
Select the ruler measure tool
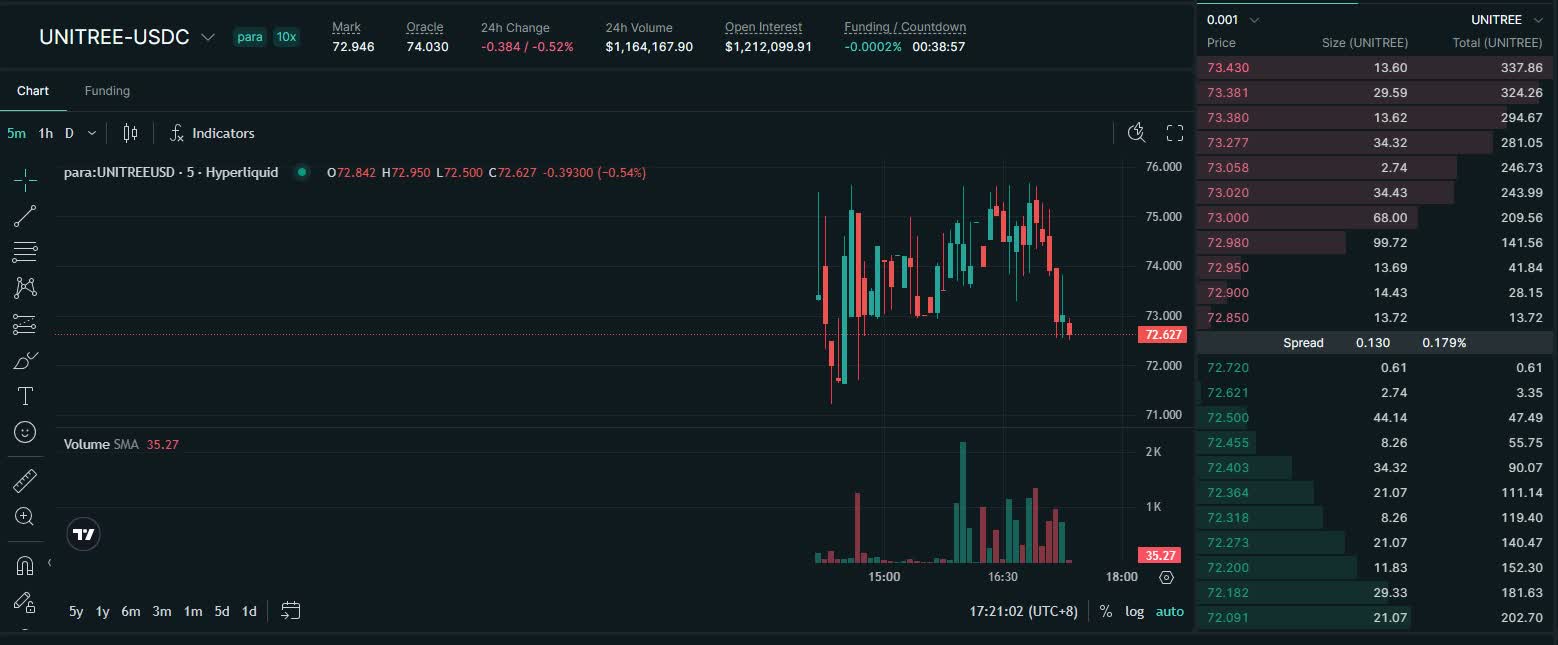[25, 481]
